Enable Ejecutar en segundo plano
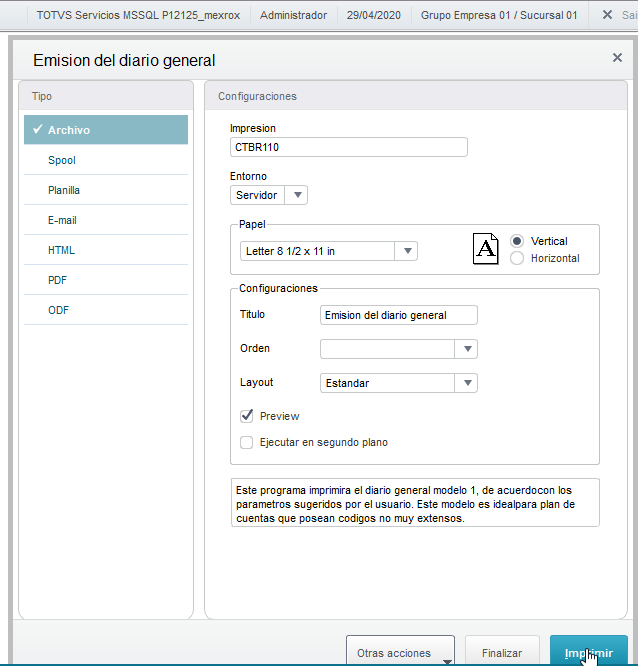This screenshot has height=666, width=638. click(x=247, y=442)
